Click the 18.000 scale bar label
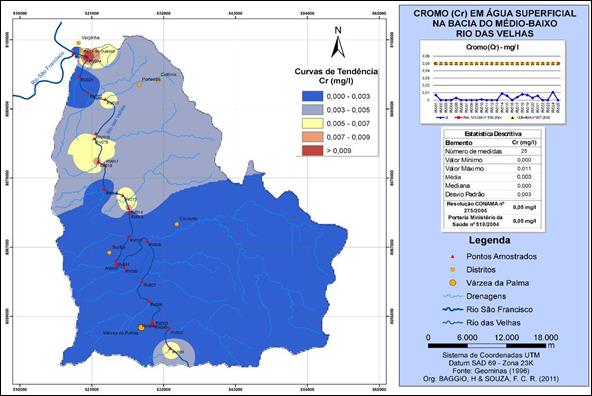The height and width of the screenshot is (396, 592). 545,337
